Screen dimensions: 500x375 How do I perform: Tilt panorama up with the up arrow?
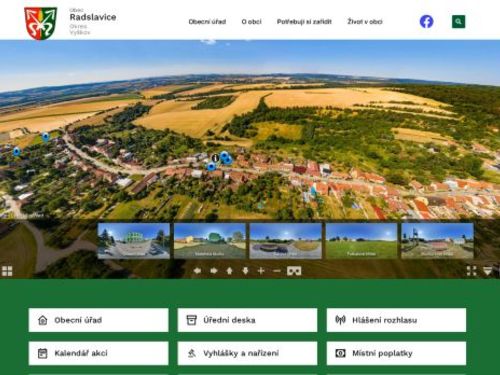(229, 271)
